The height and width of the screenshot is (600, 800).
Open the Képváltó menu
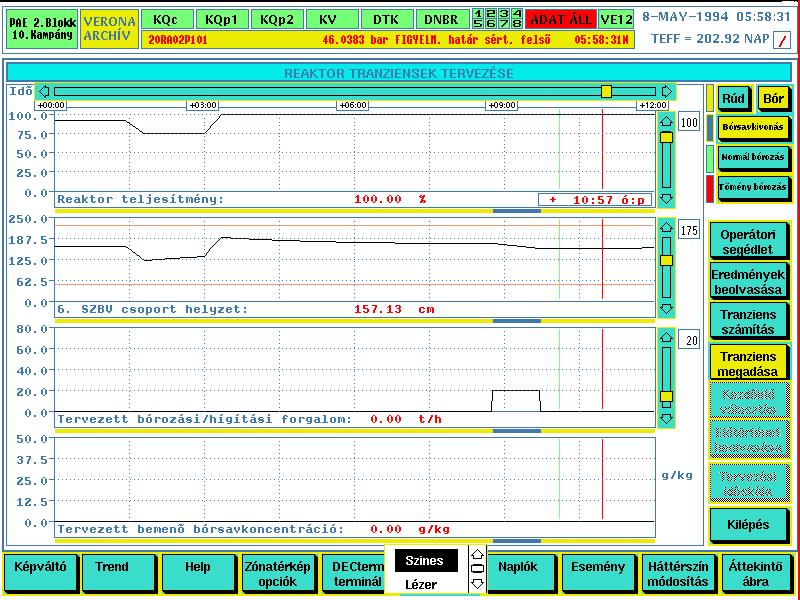point(40,573)
